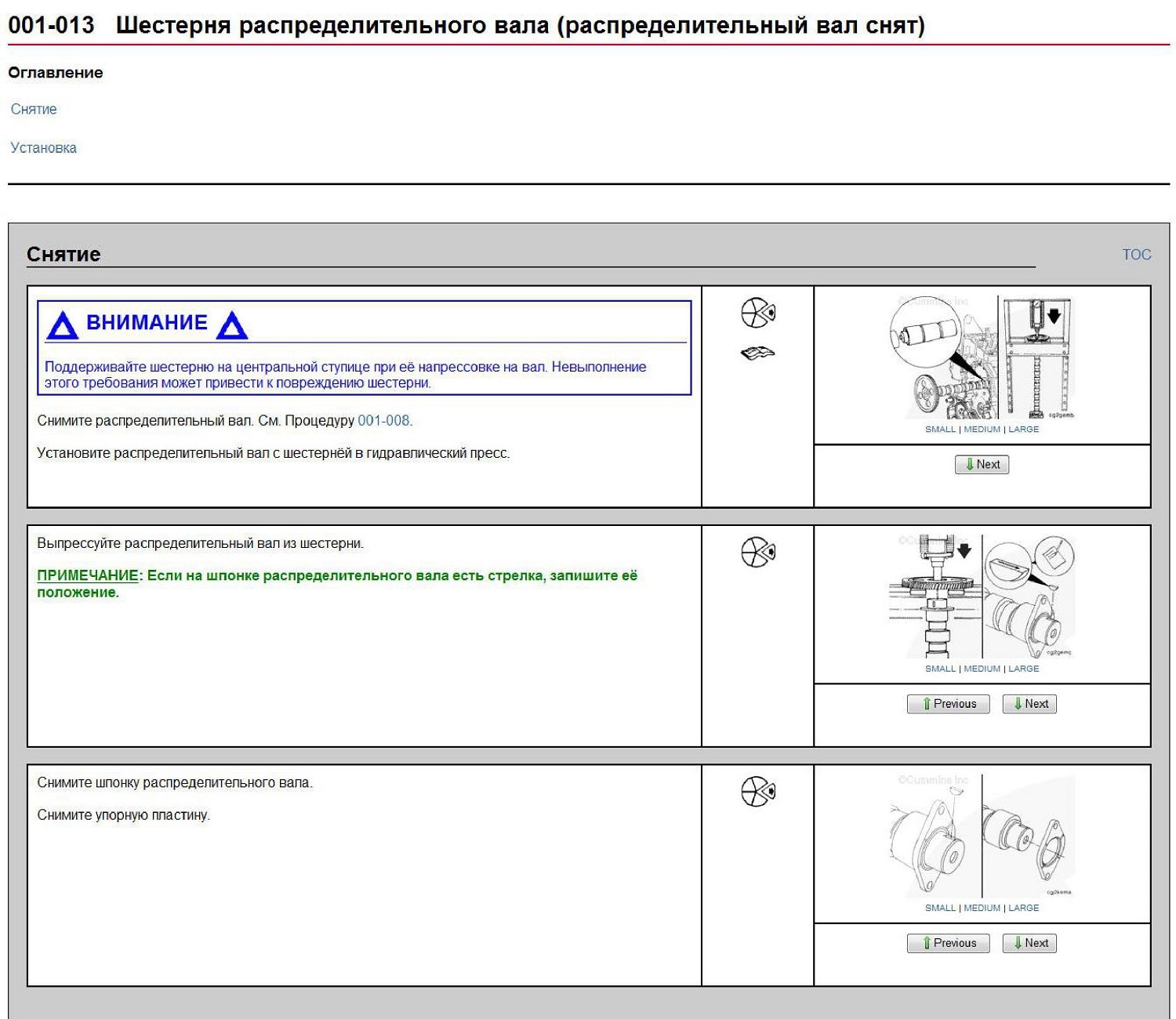
Task: Select SMALL size for press-out illustration
Action: click(940, 669)
